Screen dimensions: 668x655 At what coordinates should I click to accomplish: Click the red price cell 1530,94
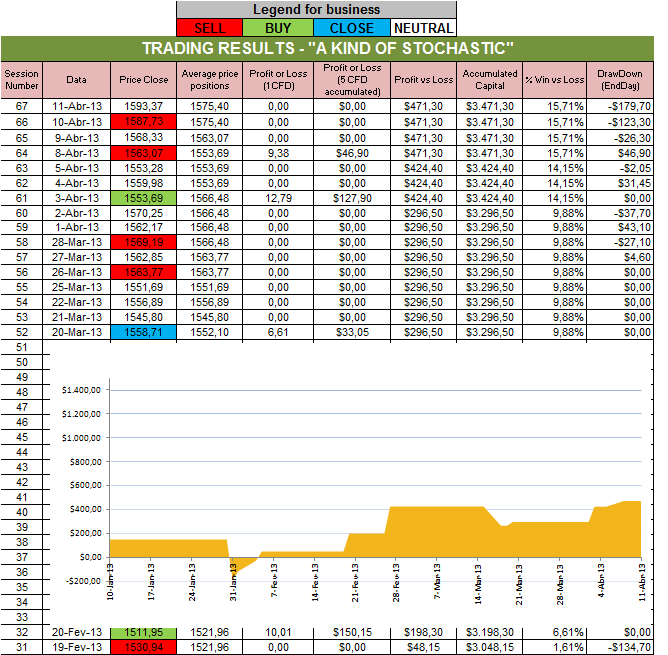point(144,647)
